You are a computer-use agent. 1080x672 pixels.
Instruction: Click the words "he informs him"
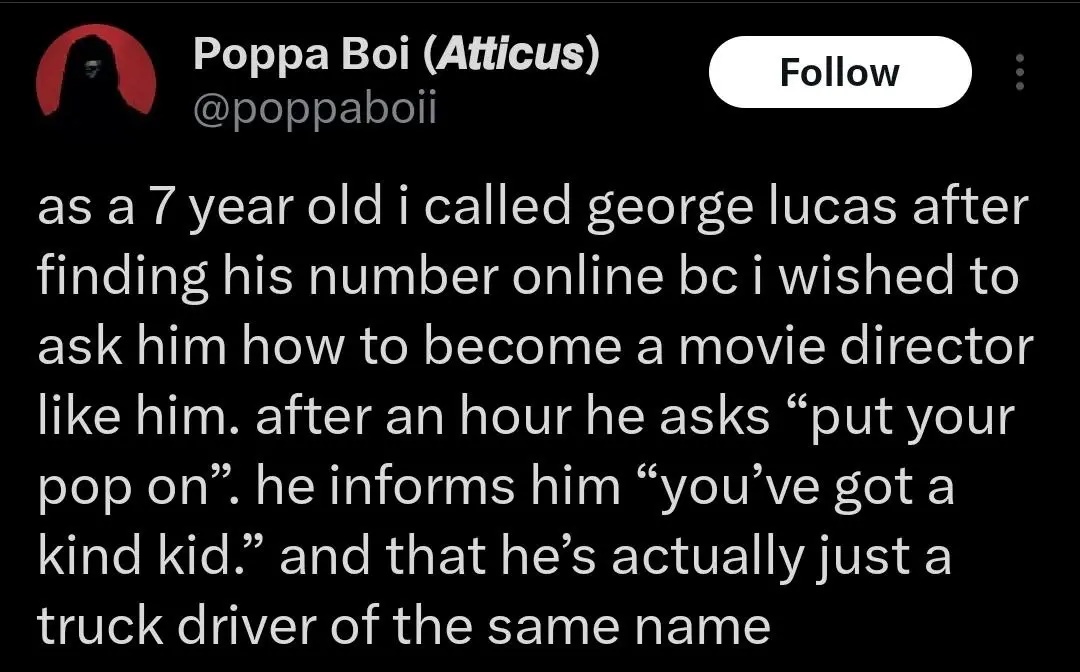pyautogui.click(x=439, y=487)
